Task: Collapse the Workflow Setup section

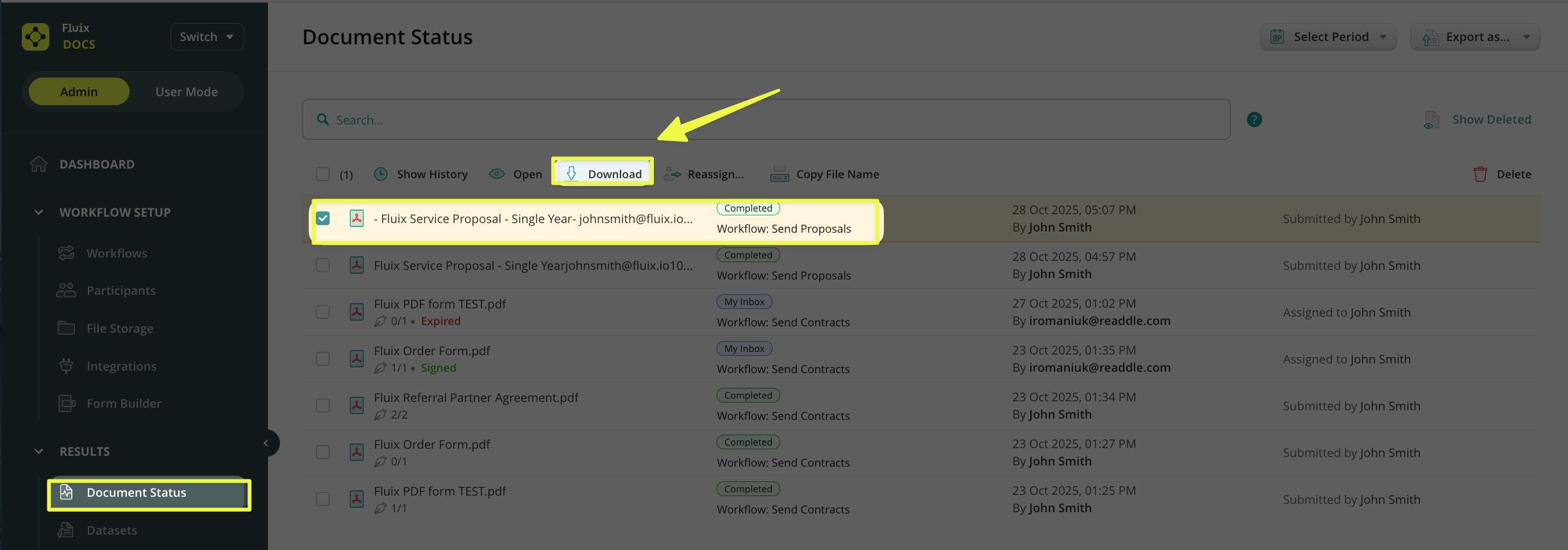Action: coord(39,212)
